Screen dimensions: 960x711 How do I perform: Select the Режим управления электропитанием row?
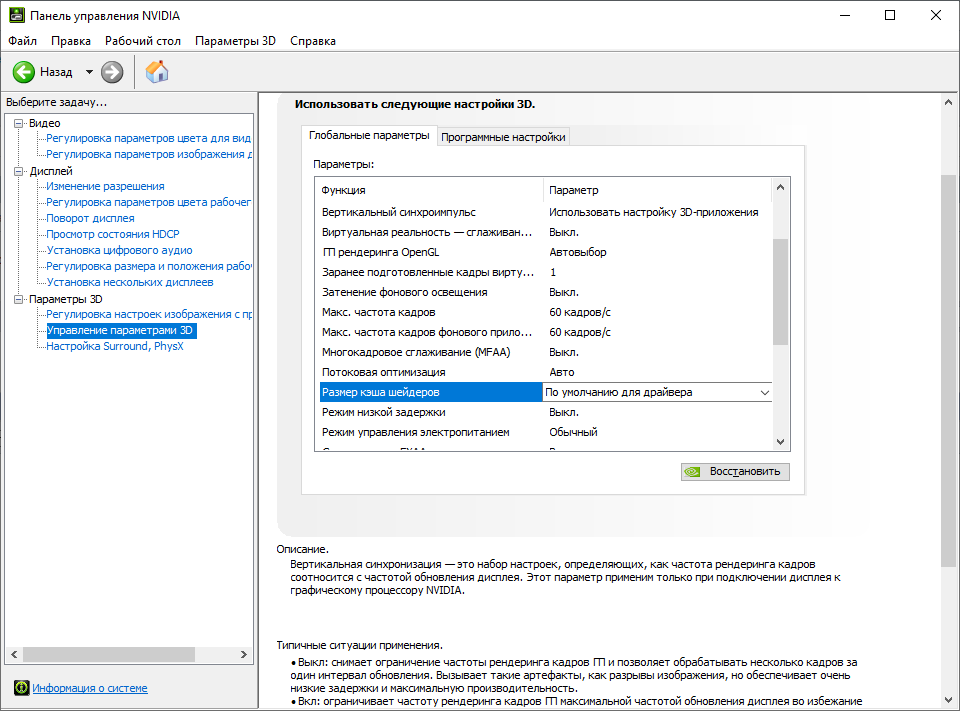(546, 432)
